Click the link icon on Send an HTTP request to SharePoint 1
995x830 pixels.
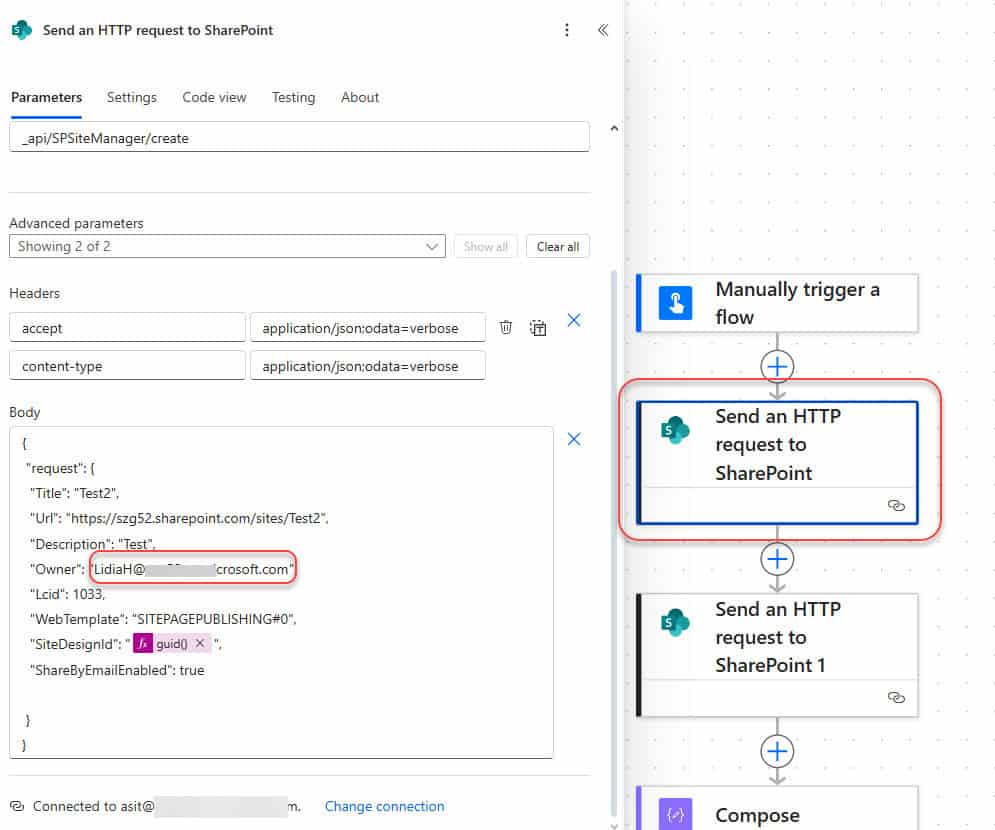click(896, 697)
